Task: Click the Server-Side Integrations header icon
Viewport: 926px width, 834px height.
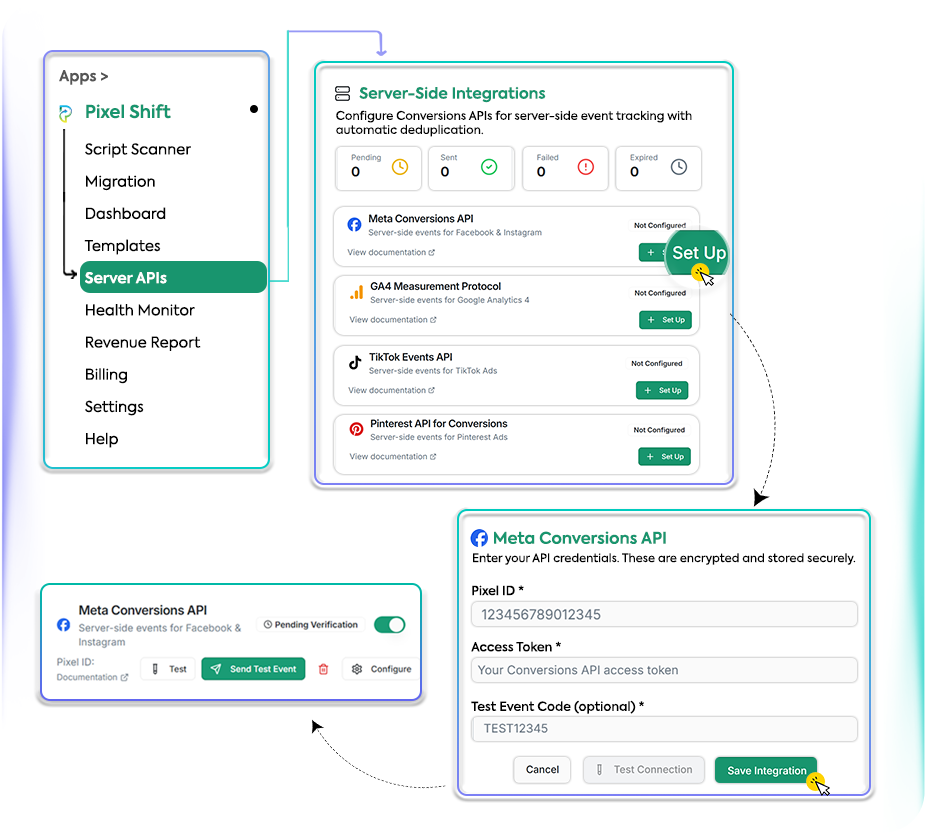Action: 343,93
